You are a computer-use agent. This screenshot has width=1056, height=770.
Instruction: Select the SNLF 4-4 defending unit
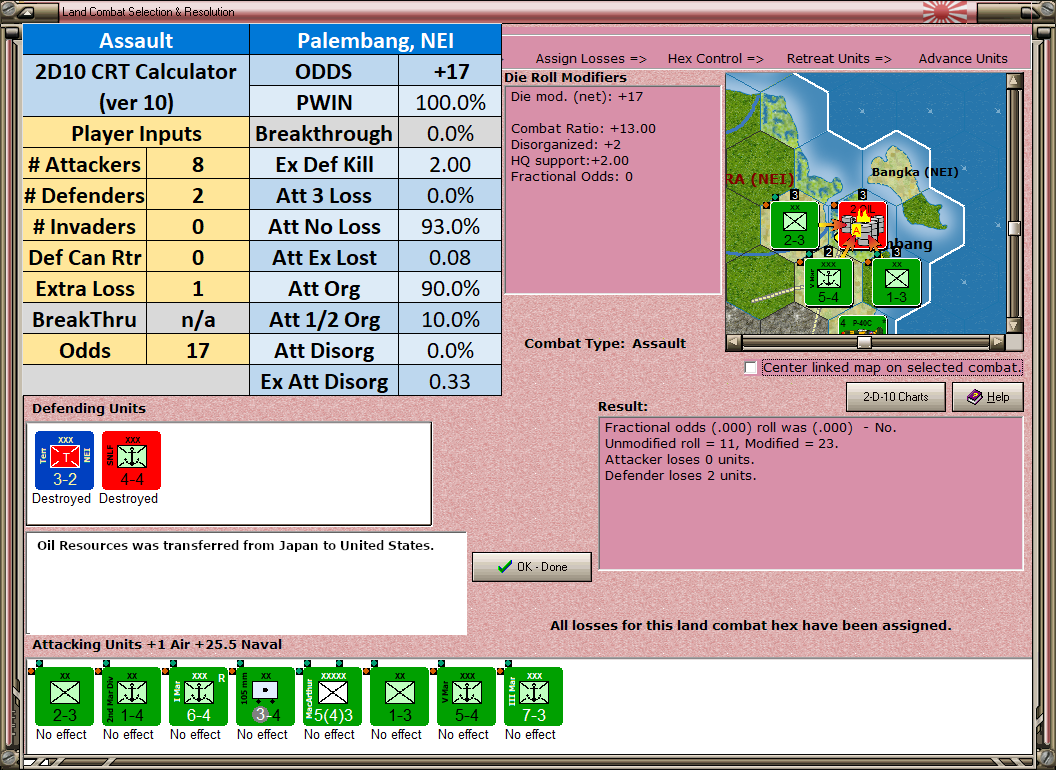click(131, 460)
